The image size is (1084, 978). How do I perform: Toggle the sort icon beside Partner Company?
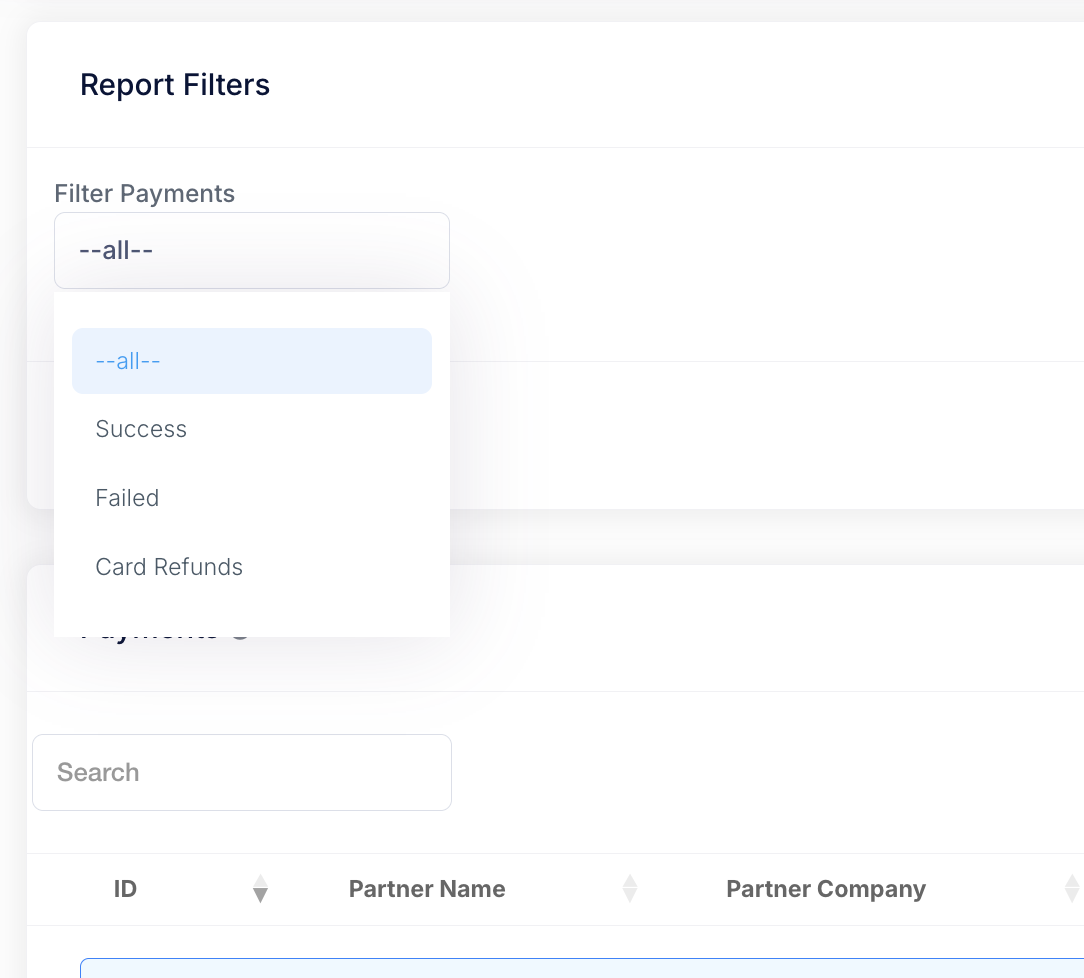pos(1071,888)
